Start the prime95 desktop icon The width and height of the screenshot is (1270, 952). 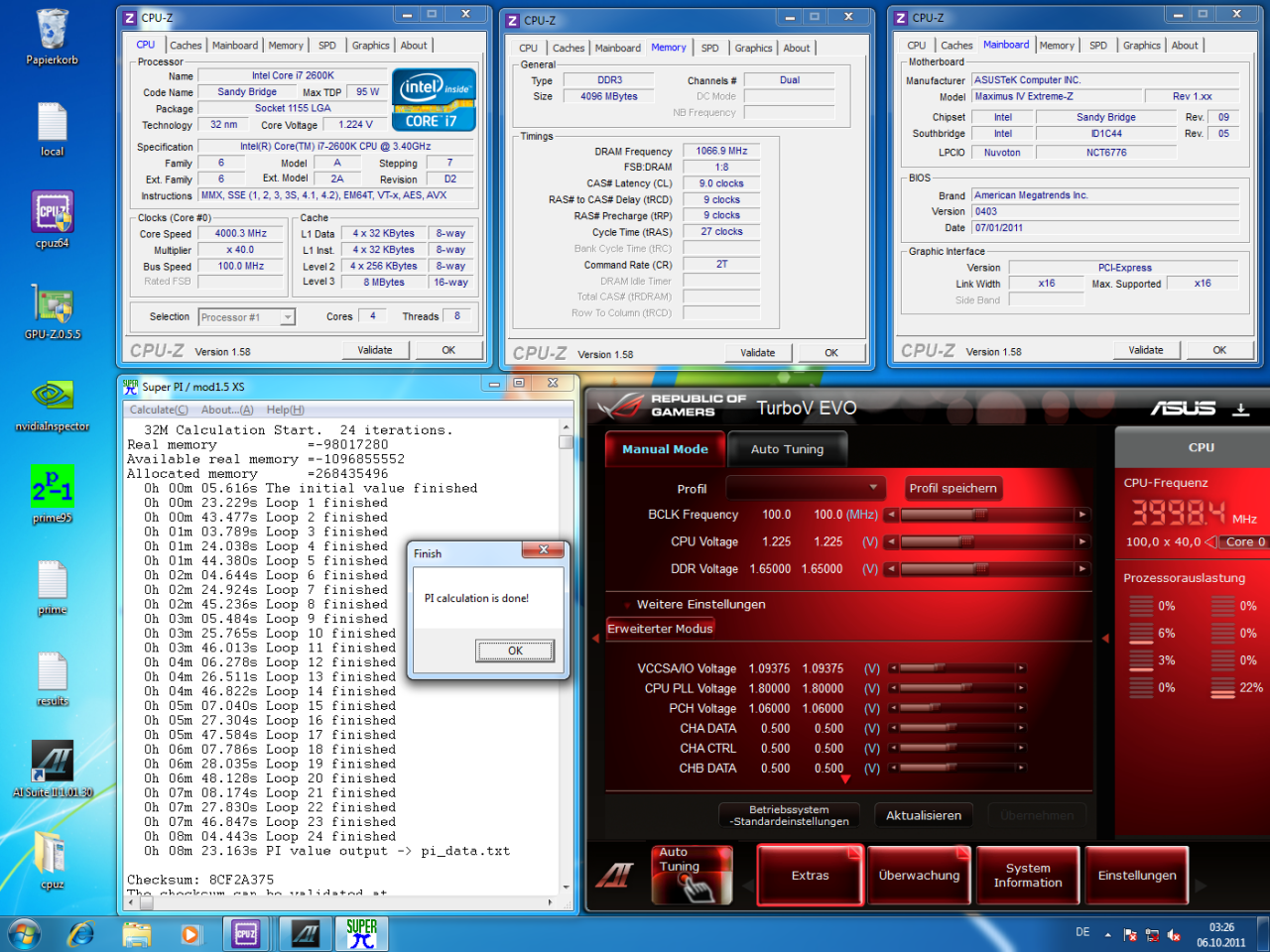(52, 494)
